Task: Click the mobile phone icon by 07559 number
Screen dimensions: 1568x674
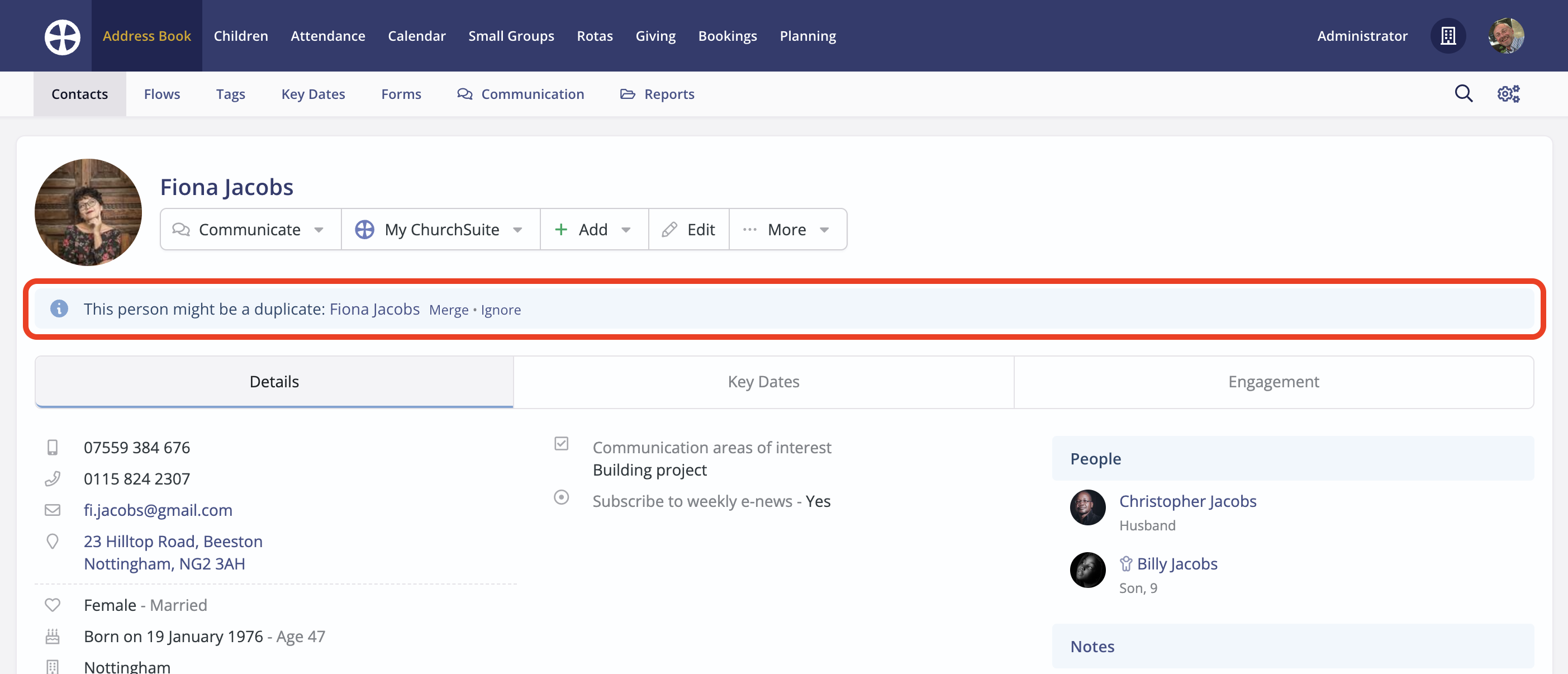Action: click(x=53, y=448)
